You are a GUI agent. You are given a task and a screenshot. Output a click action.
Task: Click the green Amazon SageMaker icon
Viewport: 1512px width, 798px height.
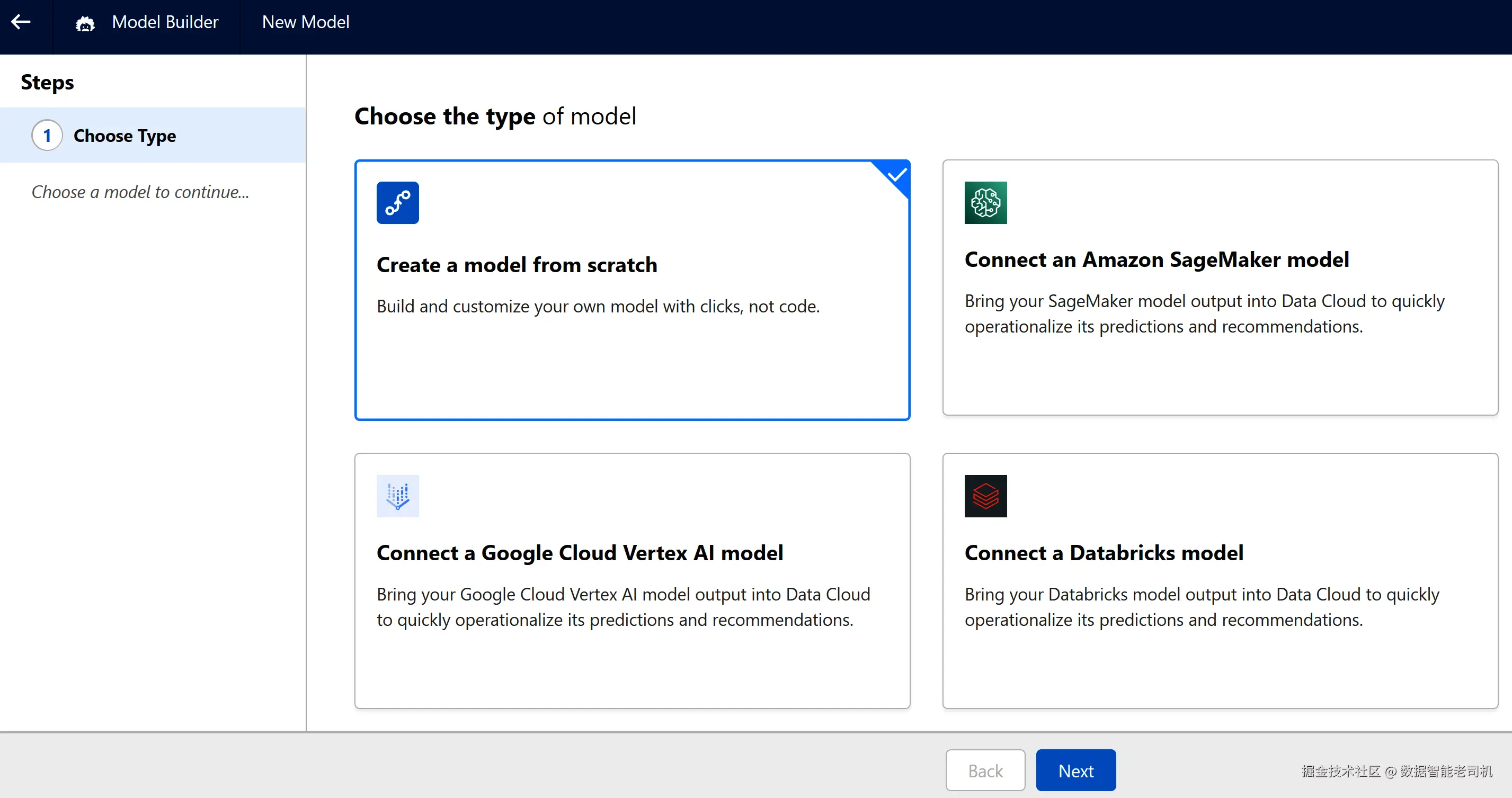(x=985, y=202)
